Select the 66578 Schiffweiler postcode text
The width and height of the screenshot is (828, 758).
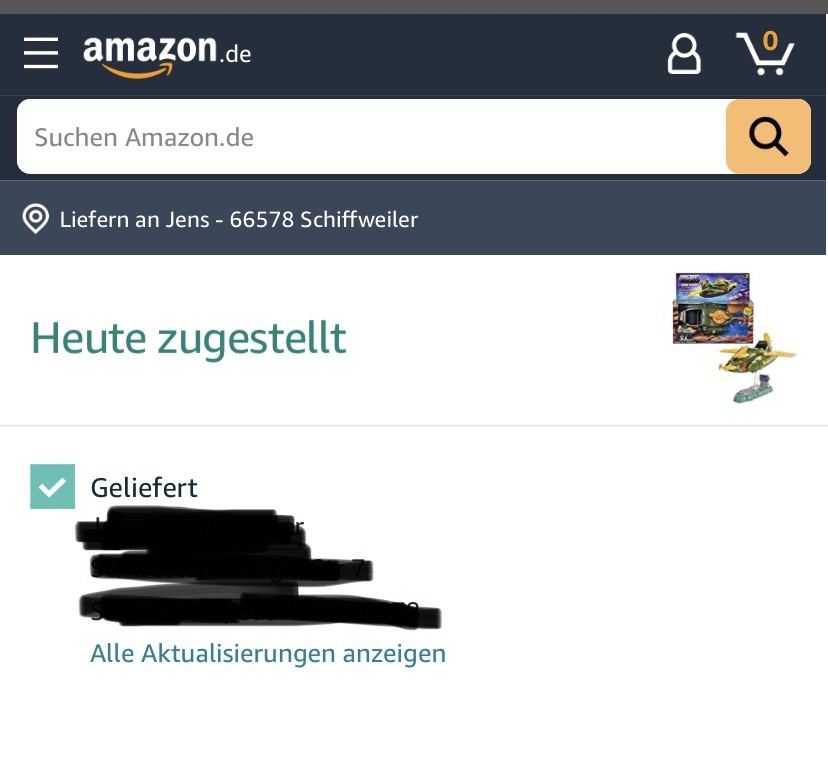tap(324, 220)
